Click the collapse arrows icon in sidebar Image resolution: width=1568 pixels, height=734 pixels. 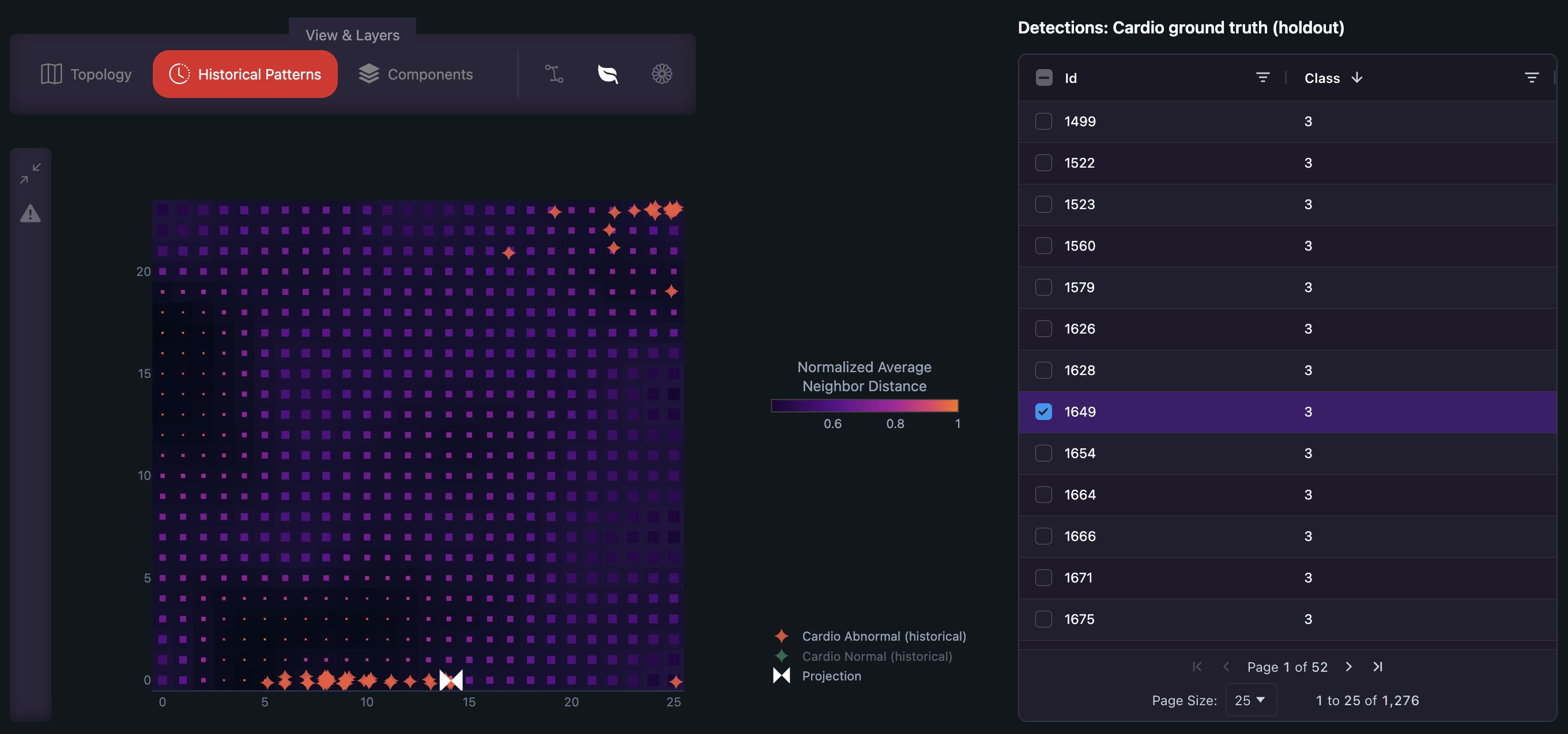(31, 173)
